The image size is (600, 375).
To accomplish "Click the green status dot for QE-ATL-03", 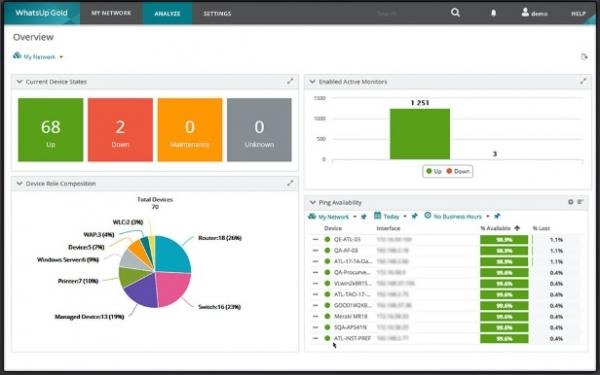I will pos(327,240).
